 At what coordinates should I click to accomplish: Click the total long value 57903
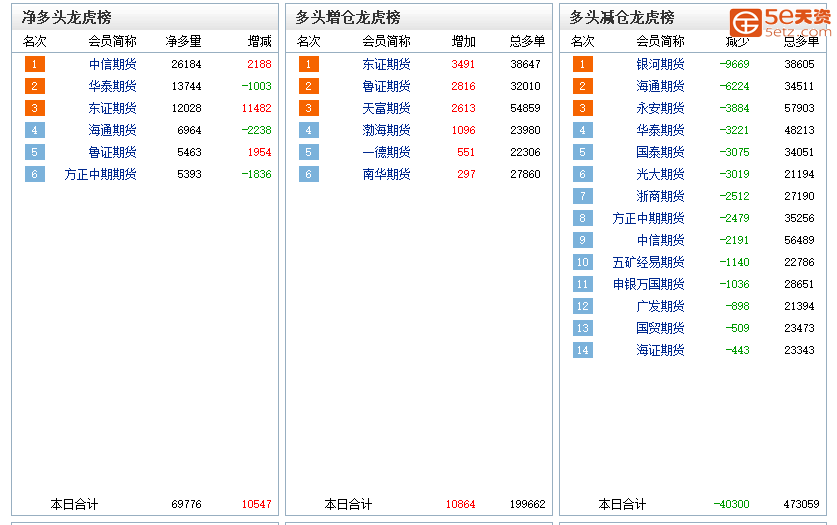click(x=799, y=108)
